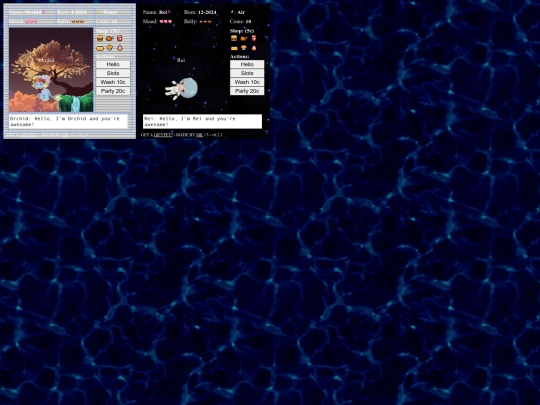Click Orchid's speech message box
The width and height of the screenshot is (540, 405).
click(68, 121)
